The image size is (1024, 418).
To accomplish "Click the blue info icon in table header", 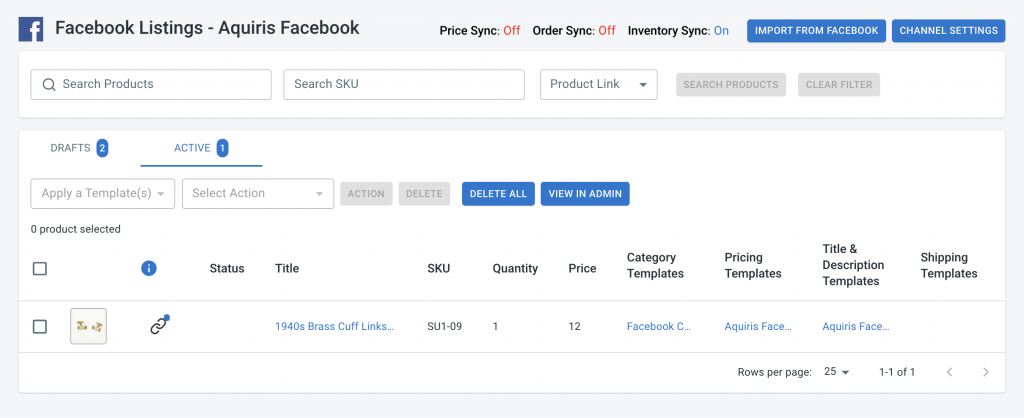I will point(149,268).
